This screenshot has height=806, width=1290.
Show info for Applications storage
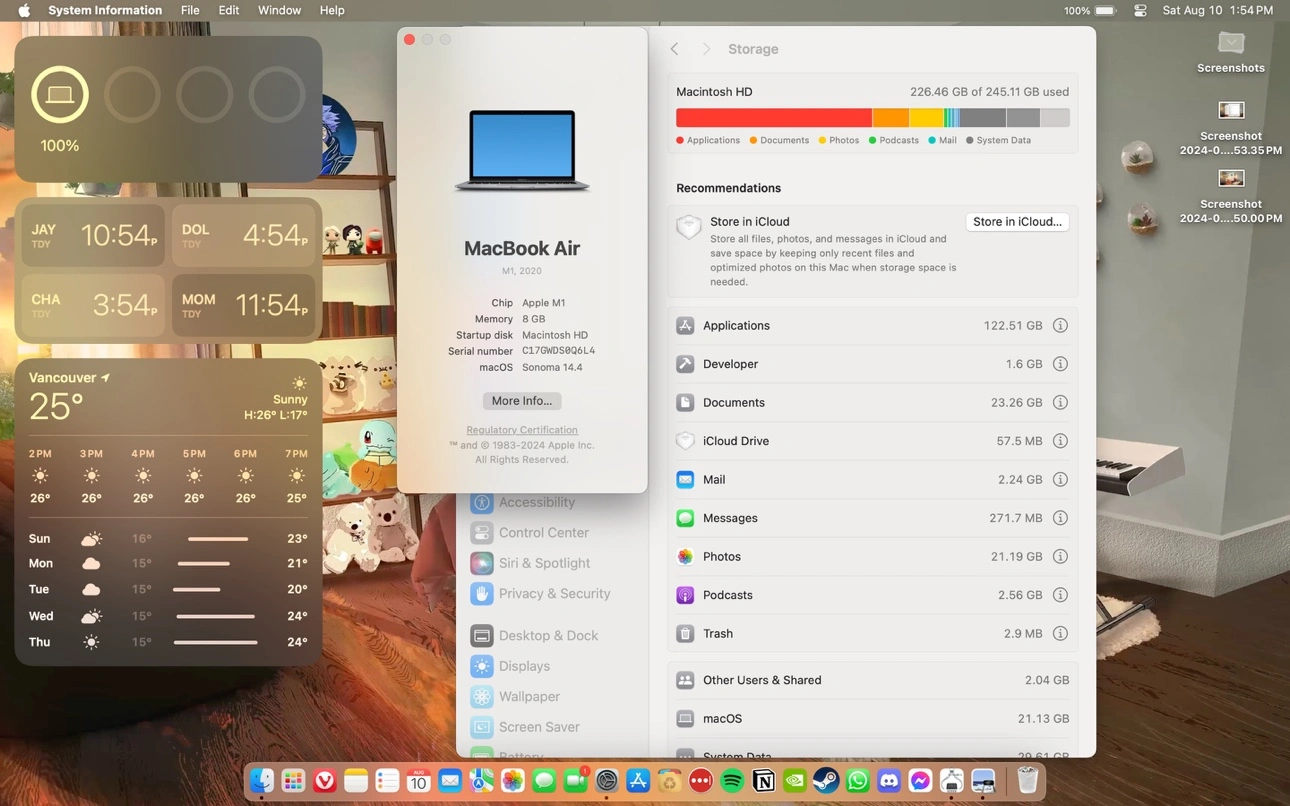coord(1060,326)
